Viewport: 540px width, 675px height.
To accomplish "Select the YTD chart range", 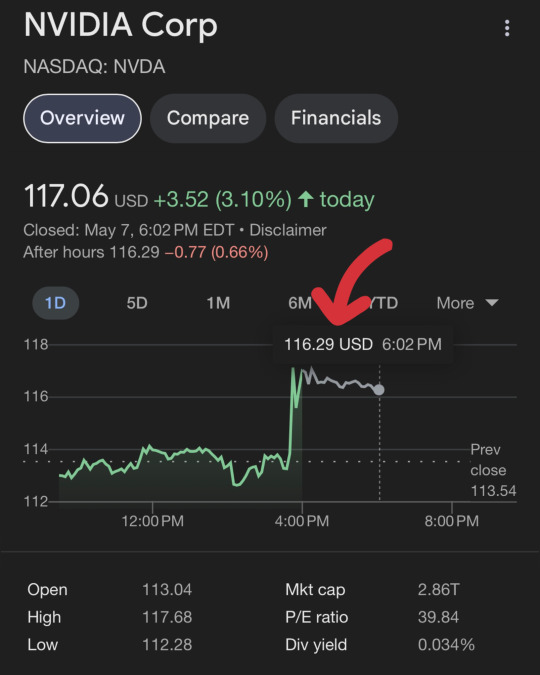I will coord(381,303).
